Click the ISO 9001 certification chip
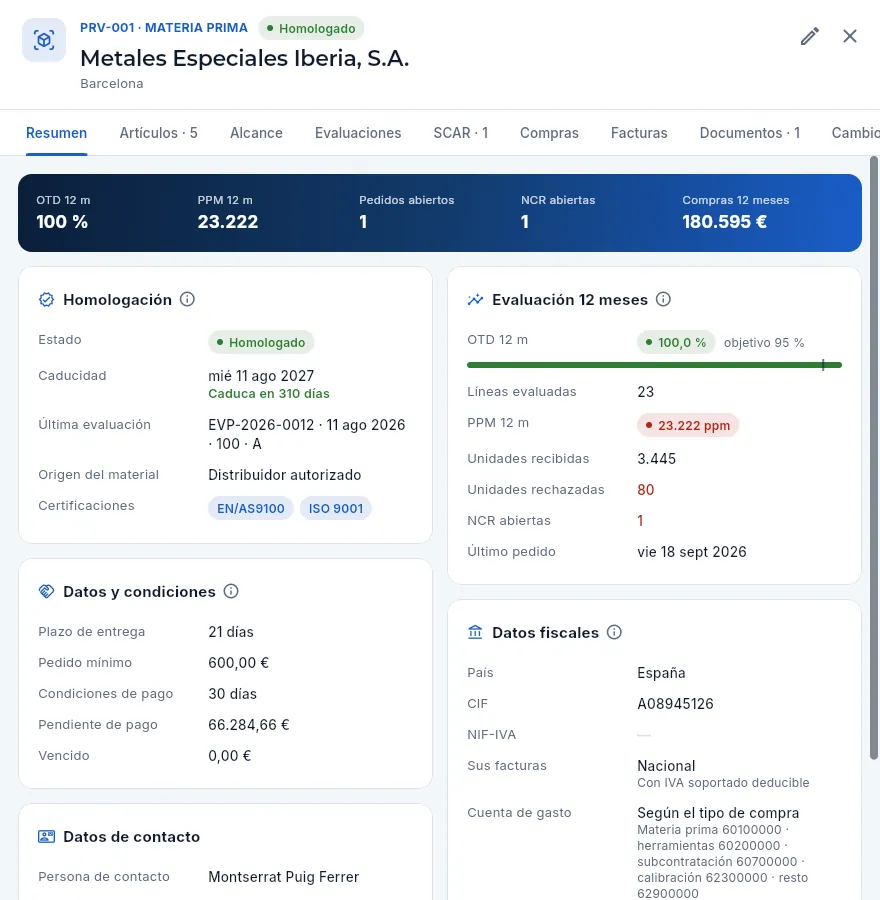The image size is (880, 900). pyautogui.click(x=336, y=509)
